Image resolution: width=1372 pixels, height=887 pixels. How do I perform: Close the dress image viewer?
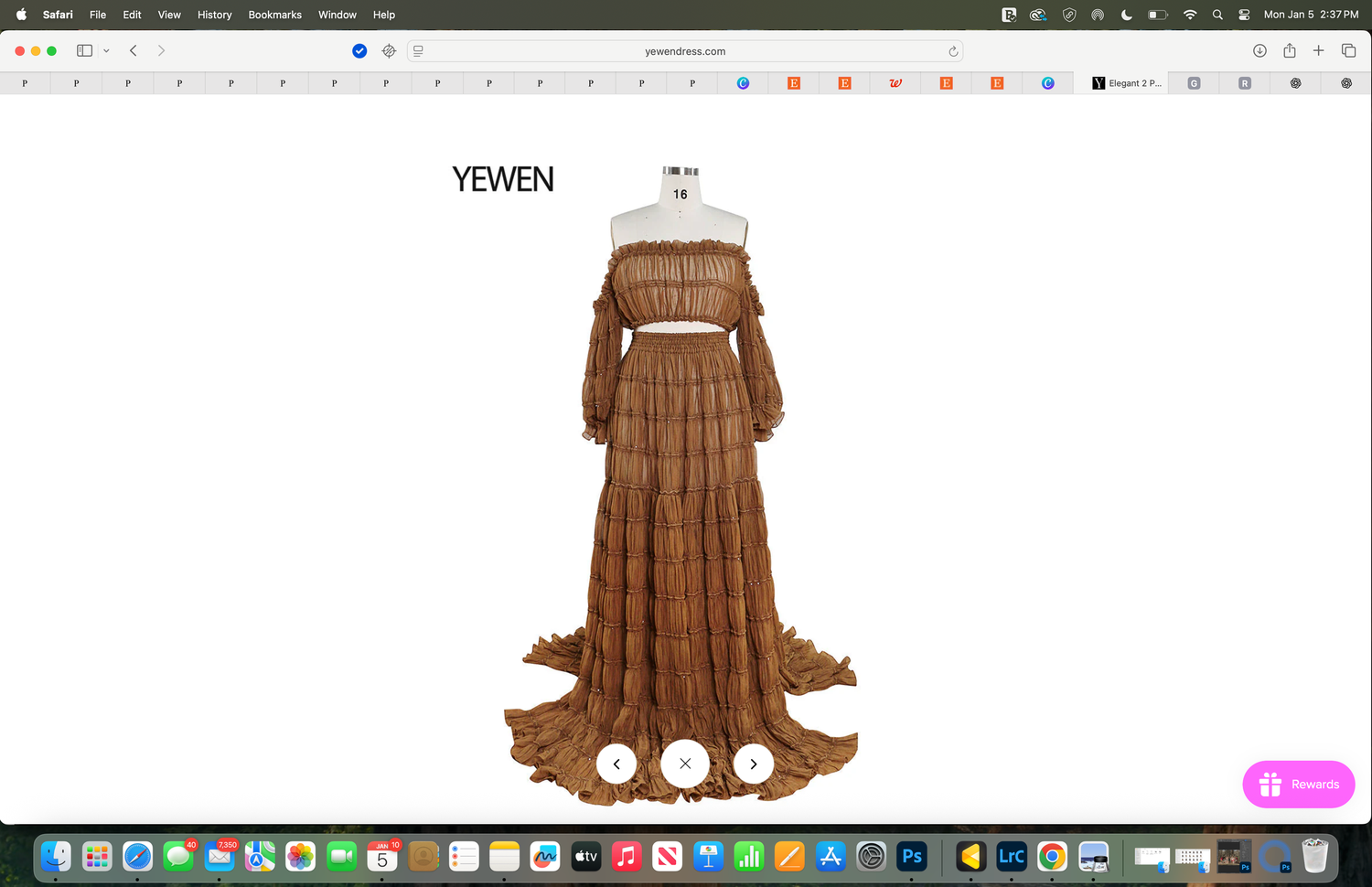coord(685,764)
